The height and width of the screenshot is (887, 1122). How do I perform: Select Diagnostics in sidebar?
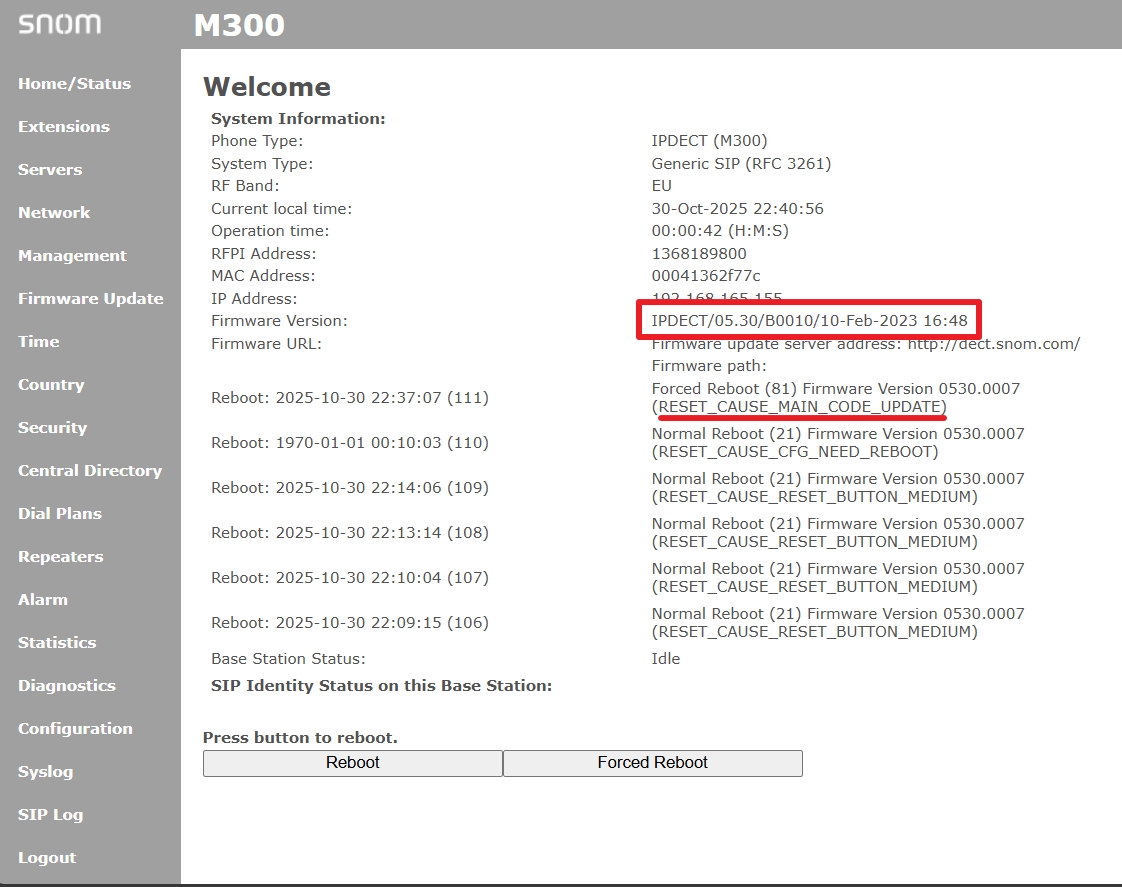[x=67, y=685]
